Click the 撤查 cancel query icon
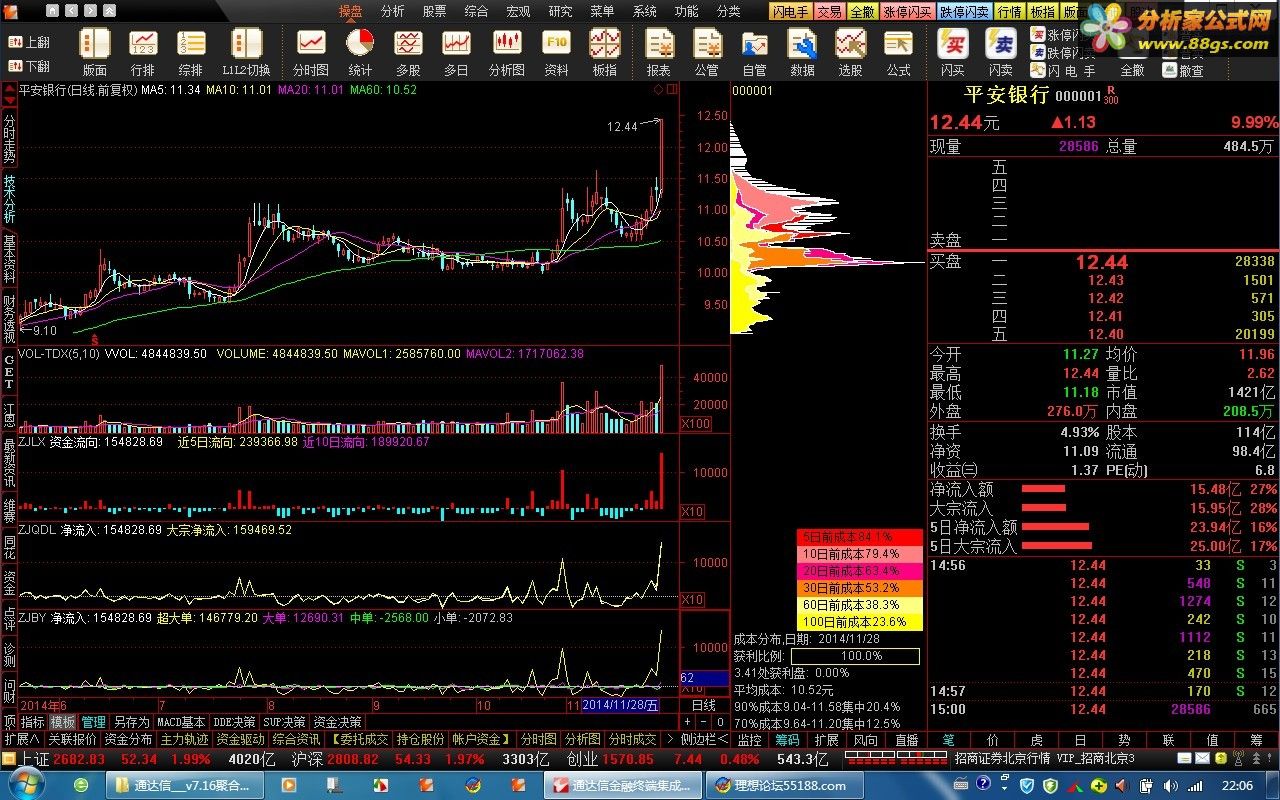The width and height of the screenshot is (1280, 800). (1183, 71)
